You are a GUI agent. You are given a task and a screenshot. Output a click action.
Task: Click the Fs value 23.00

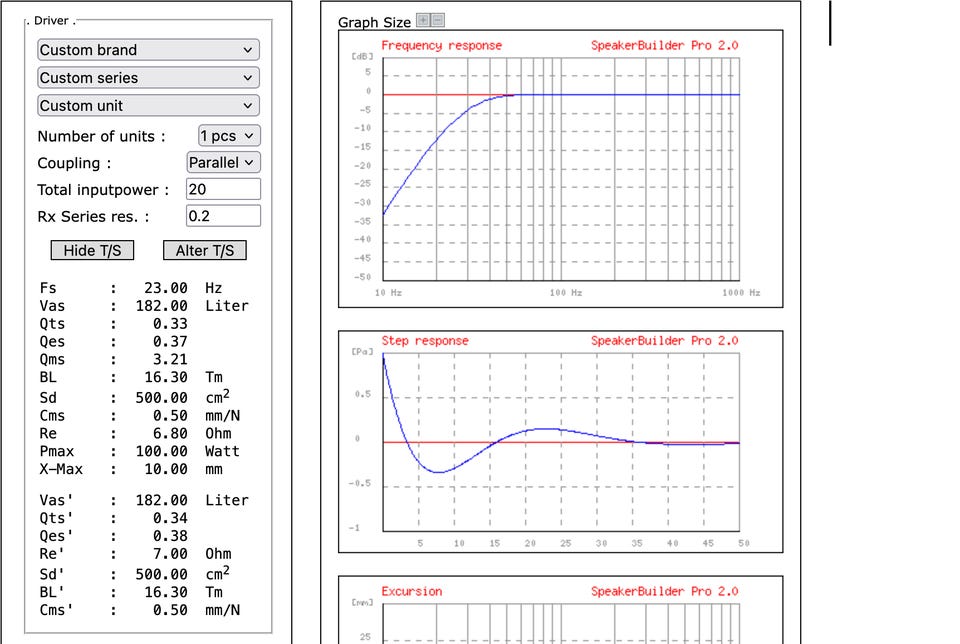(165, 288)
